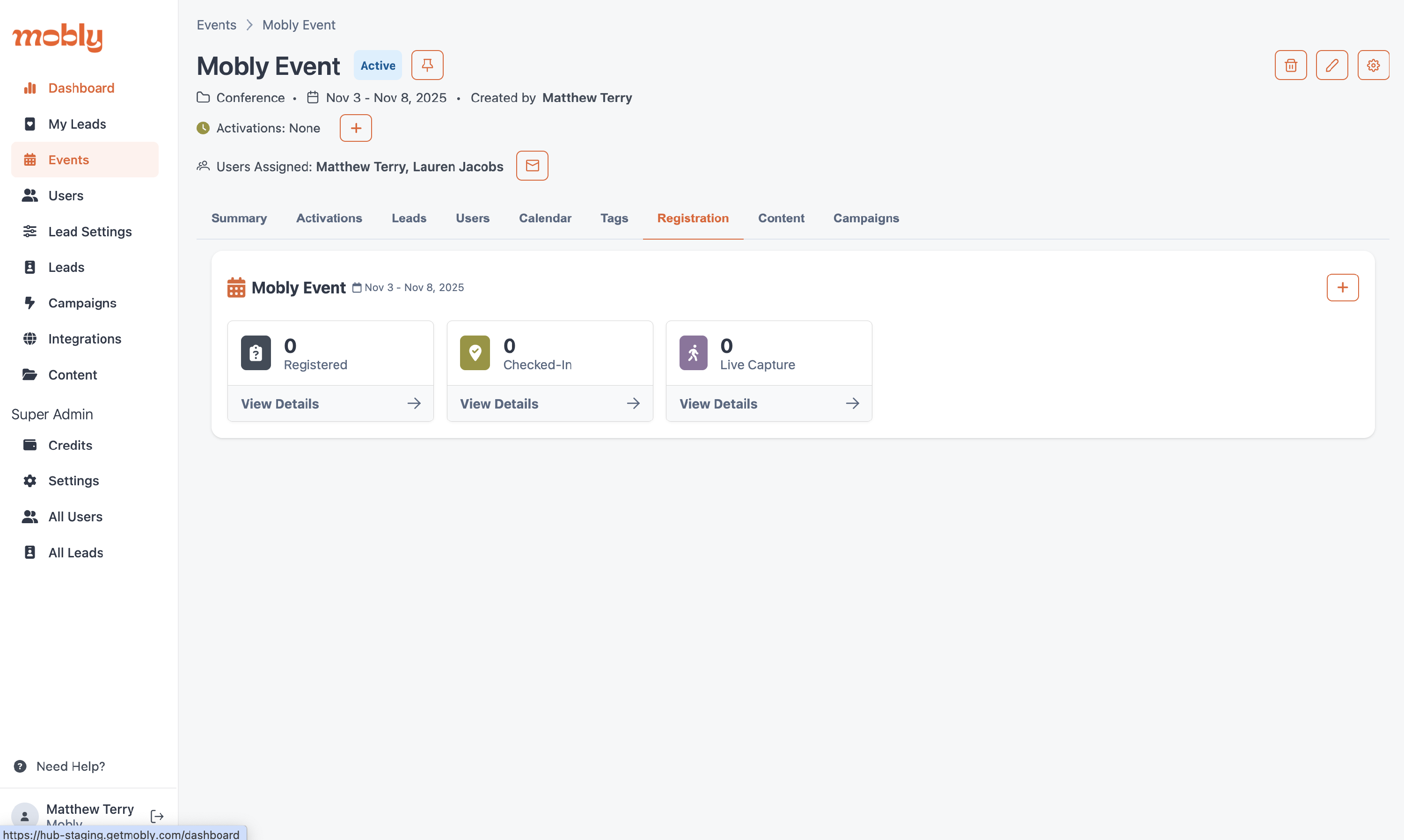View Details arrow for Live Capture
The height and width of the screenshot is (840, 1404).
(852, 403)
